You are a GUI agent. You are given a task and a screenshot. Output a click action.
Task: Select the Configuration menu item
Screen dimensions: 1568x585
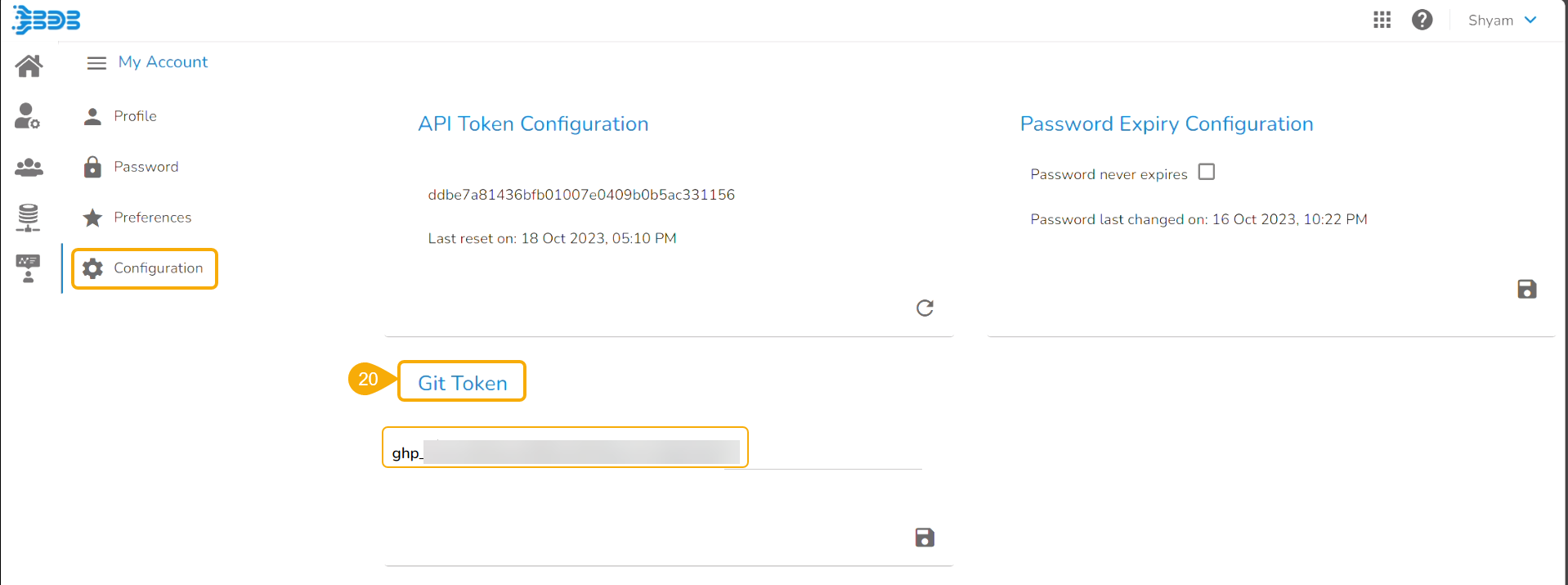158,268
